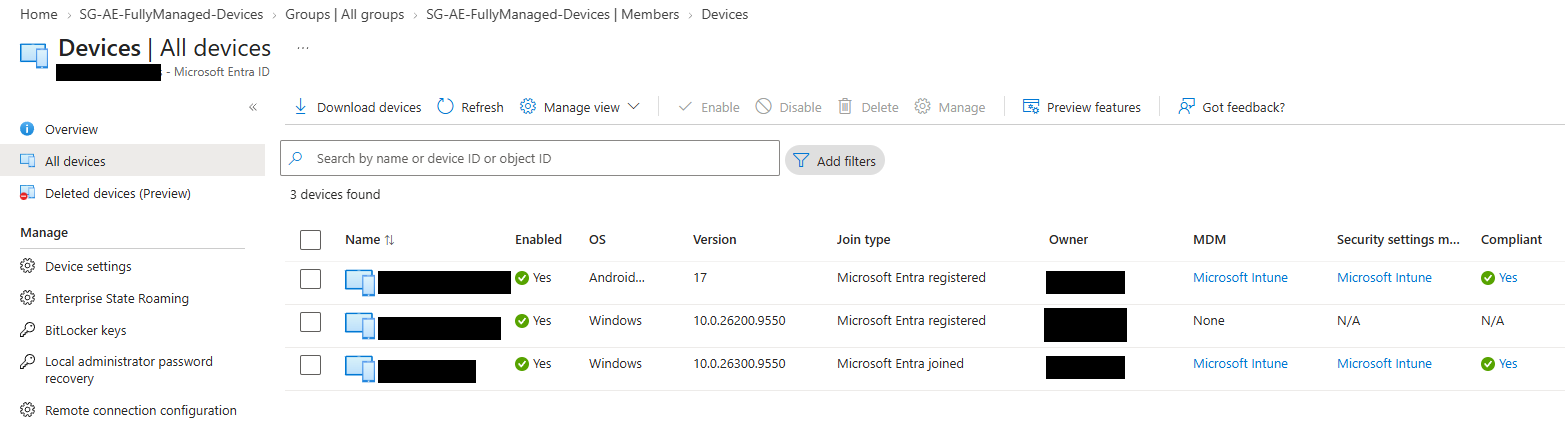The height and width of the screenshot is (439, 1565).
Task: Check the select-all header checkbox
Action: (x=310, y=240)
